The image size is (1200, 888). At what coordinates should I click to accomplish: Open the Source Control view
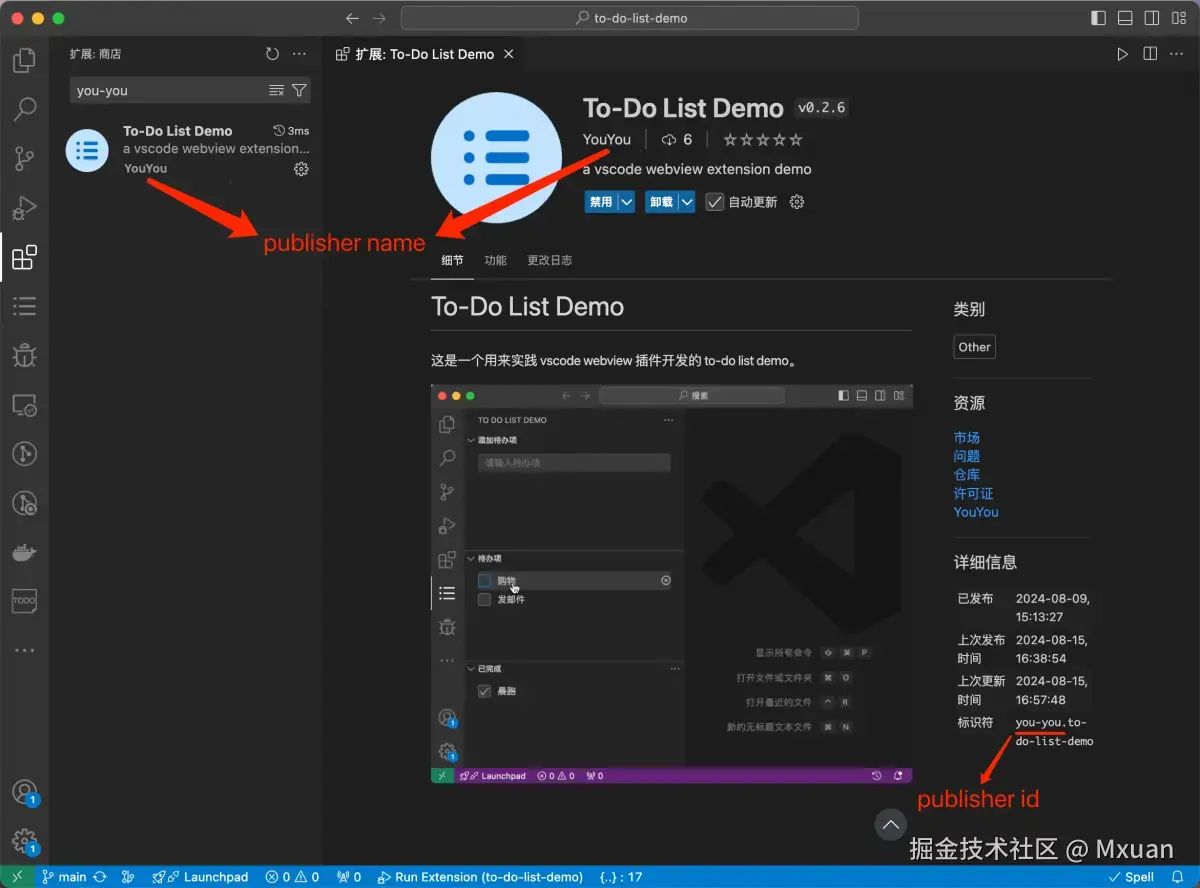(x=24, y=158)
